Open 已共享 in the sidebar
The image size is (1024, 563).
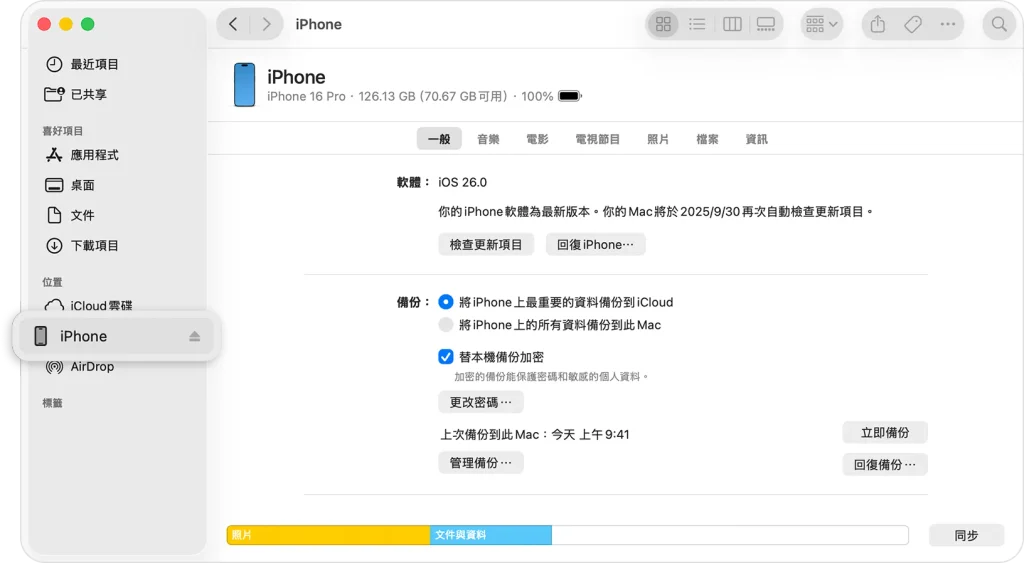point(76,94)
